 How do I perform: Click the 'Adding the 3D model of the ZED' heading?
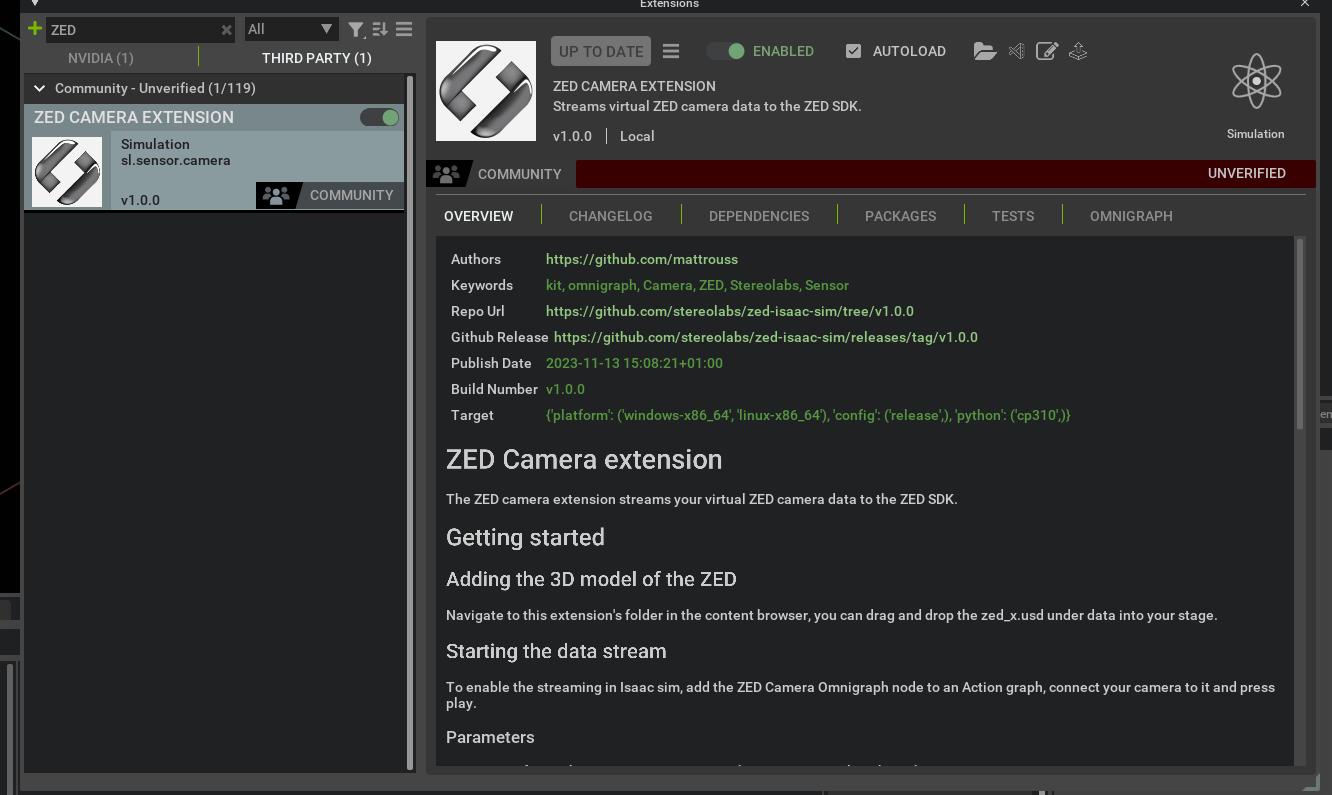(591, 580)
